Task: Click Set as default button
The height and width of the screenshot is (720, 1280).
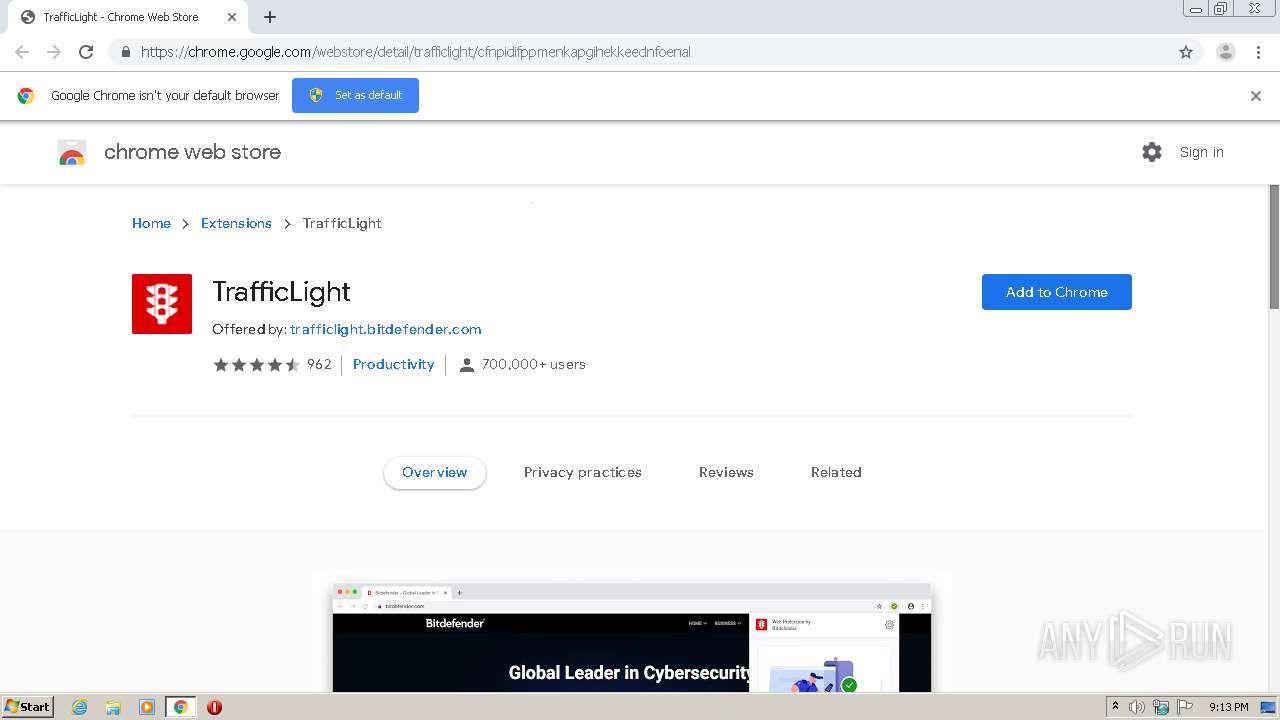Action: point(355,95)
